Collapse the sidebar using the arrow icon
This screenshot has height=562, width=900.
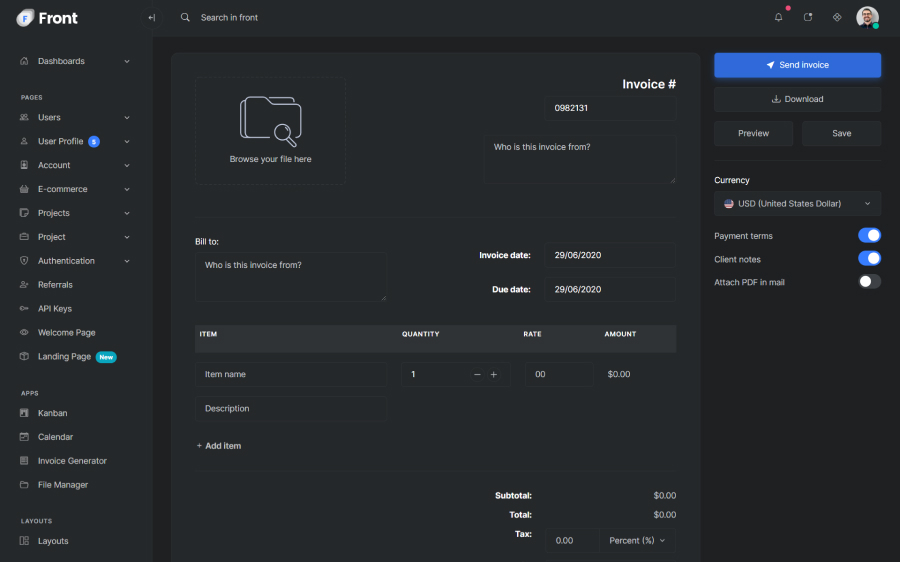151,17
